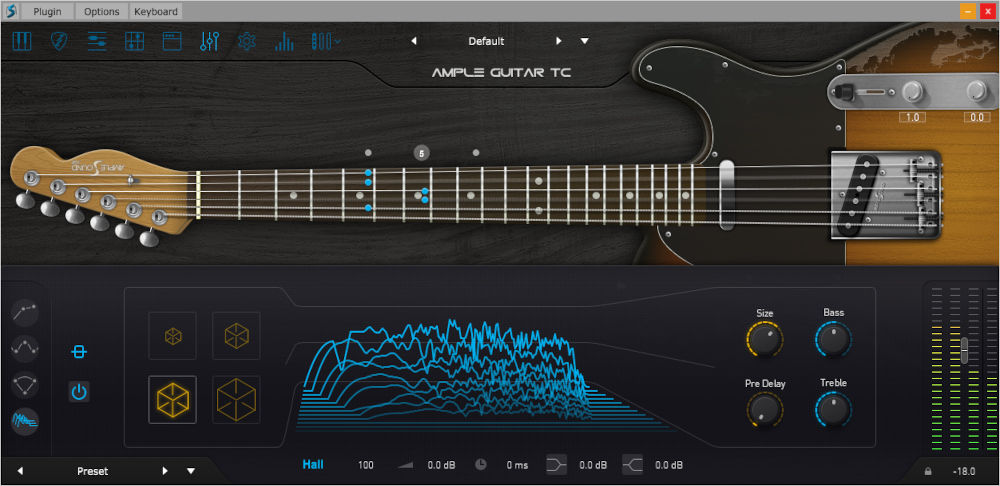Click the reverb value 100

[365, 465]
